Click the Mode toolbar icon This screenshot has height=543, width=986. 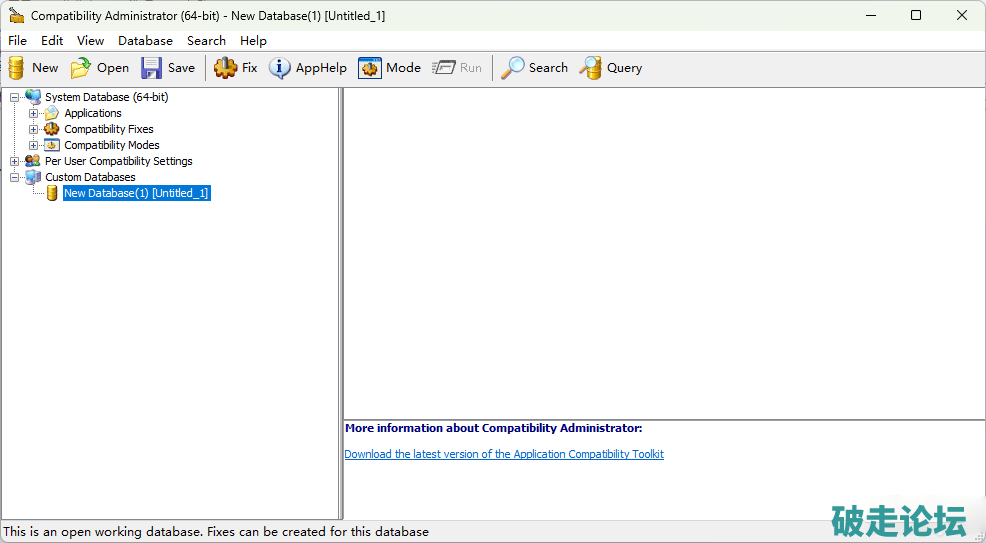point(370,68)
